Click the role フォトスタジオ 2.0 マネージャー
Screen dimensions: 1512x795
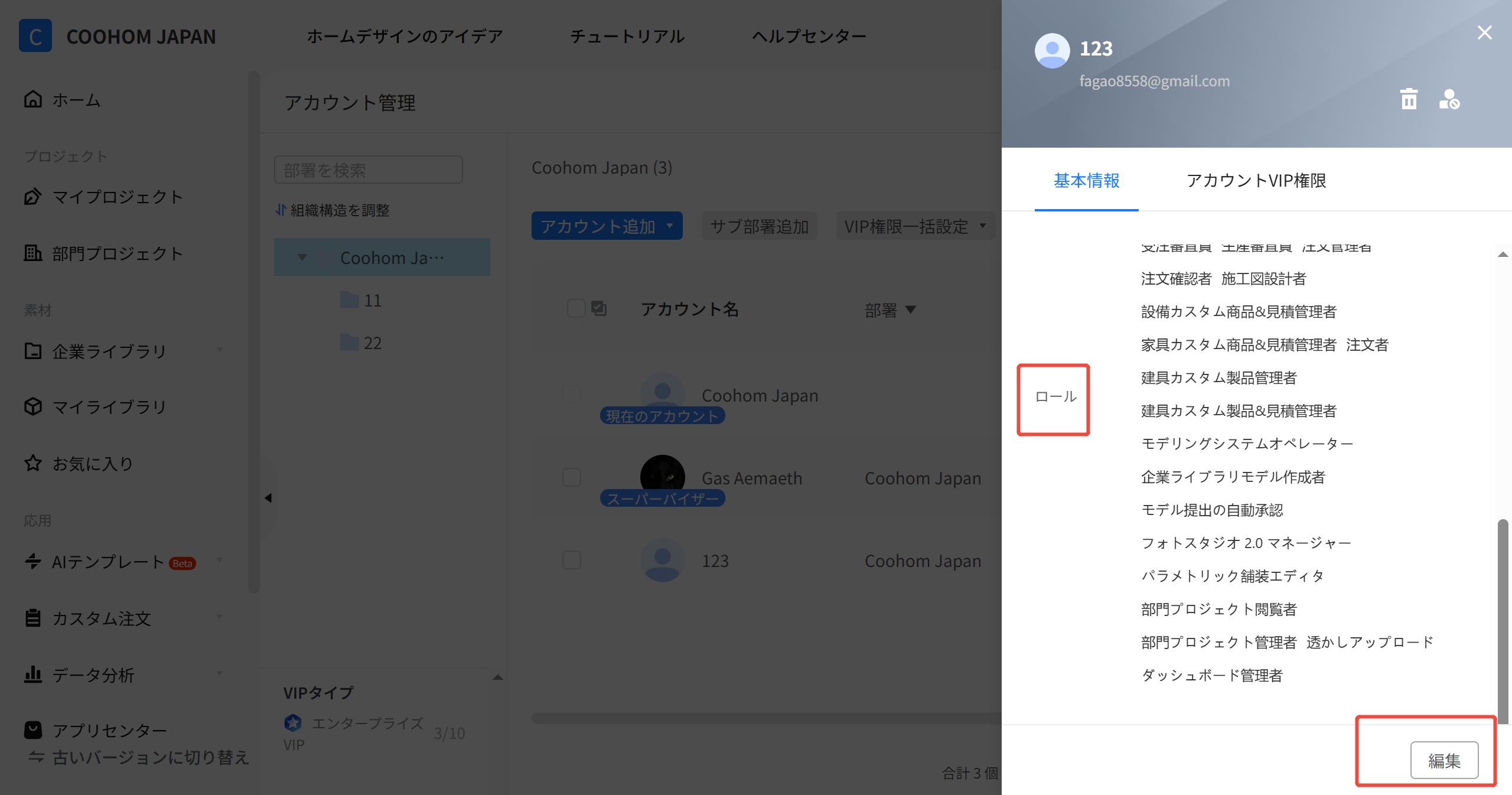[1246, 543]
